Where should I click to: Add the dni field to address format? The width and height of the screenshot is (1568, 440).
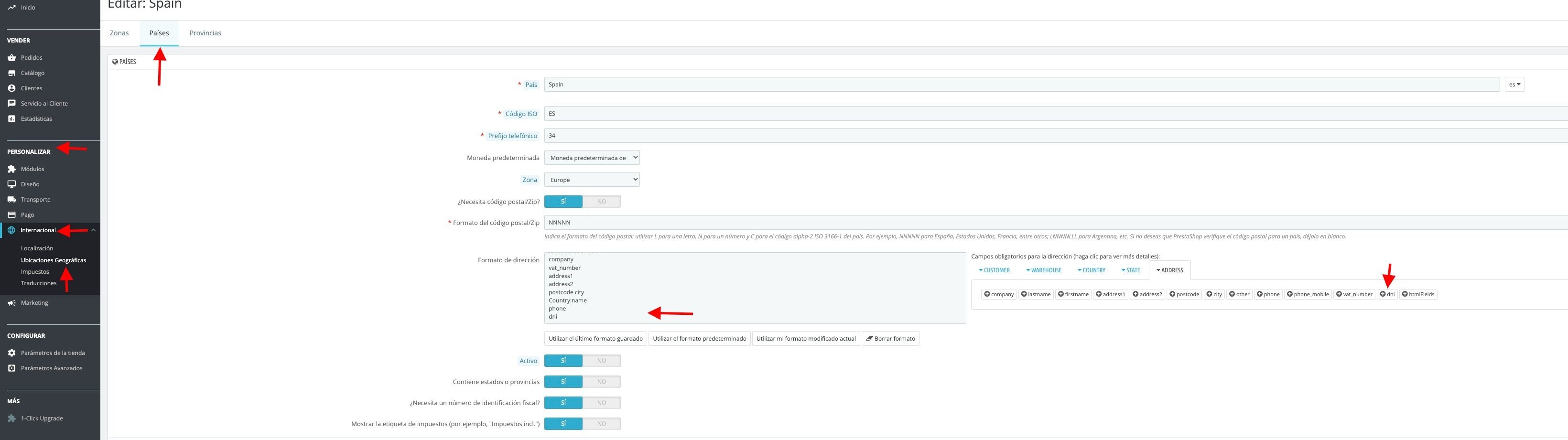click(1387, 295)
